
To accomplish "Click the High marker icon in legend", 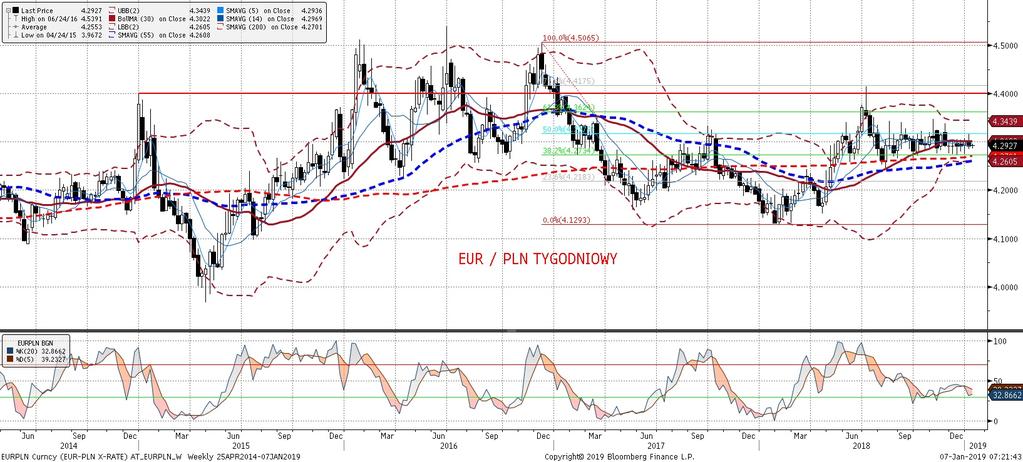I will 16,19.
